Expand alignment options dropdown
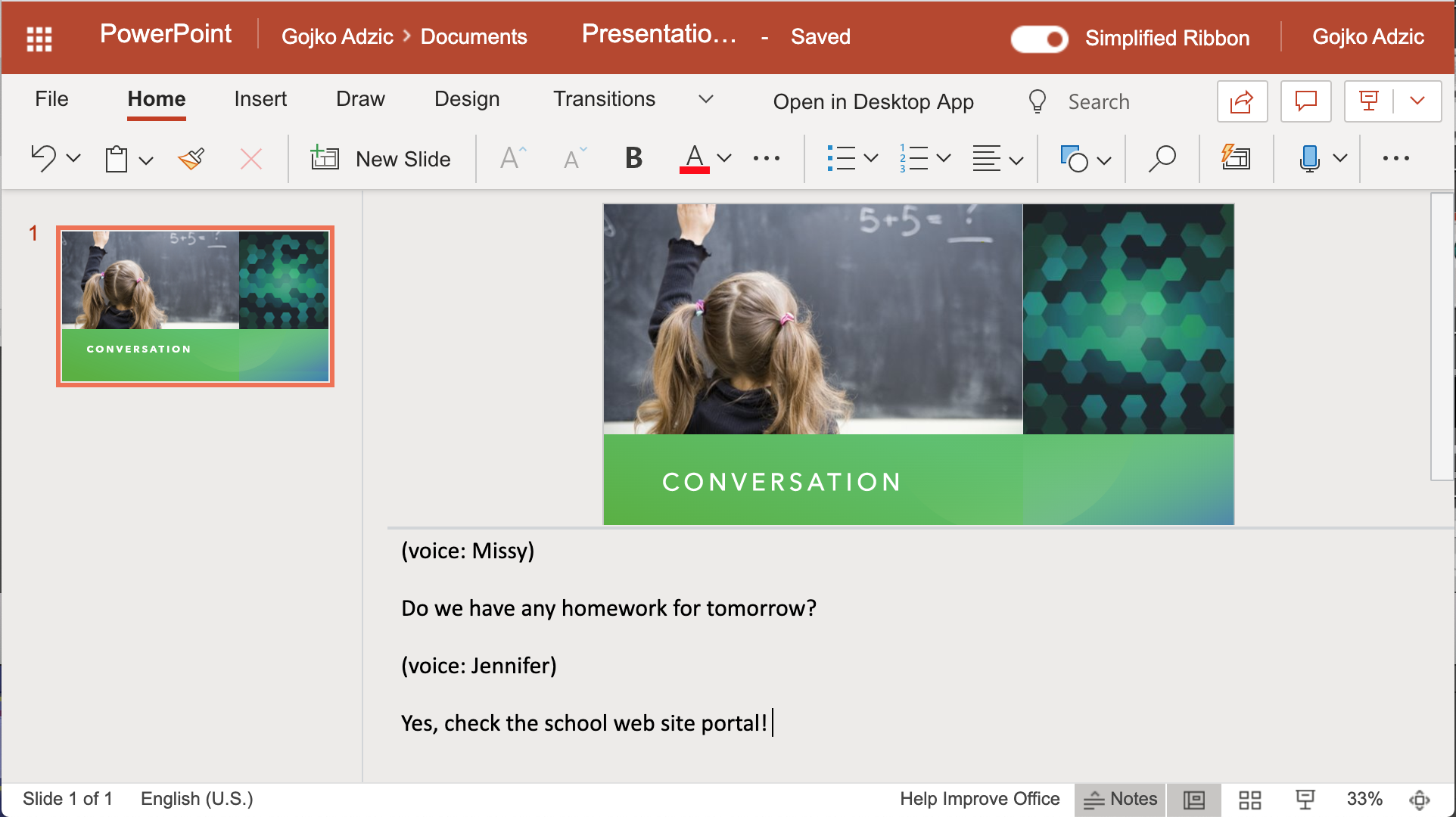The width and height of the screenshot is (1456, 817). click(x=1016, y=160)
